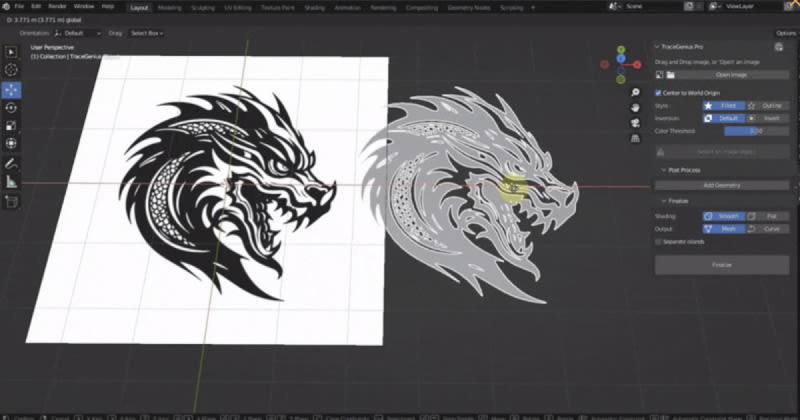Click the pan view hand icon
Image resolution: width=800 pixels, height=420 pixels.
pyautogui.click(x=635, y=106)
